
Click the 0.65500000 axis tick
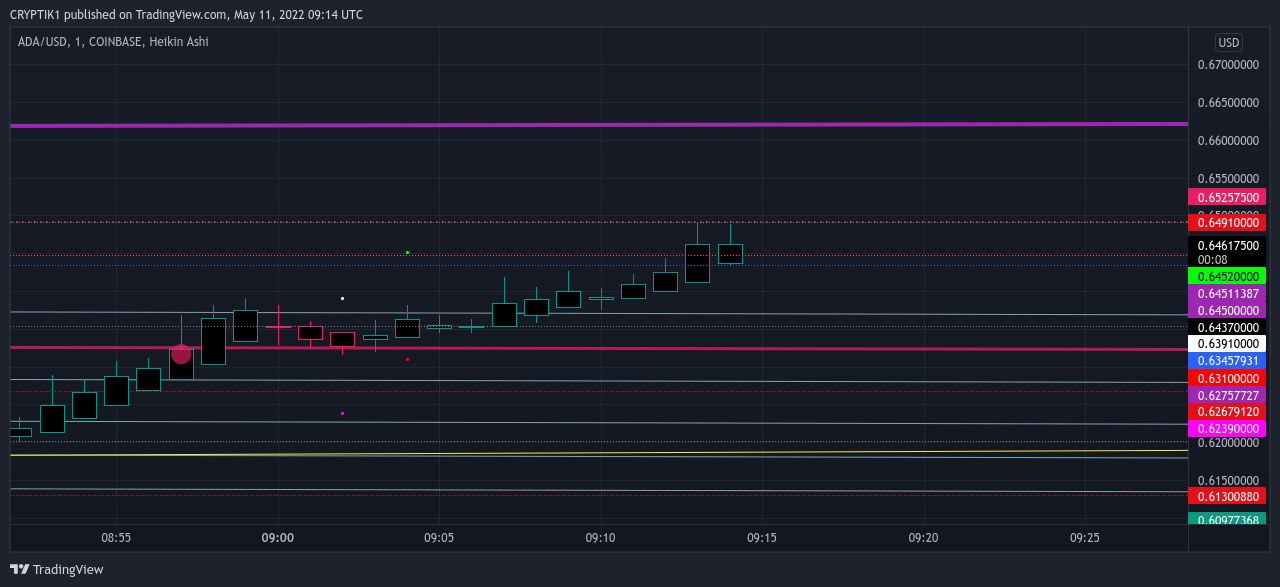(1228, 178)
